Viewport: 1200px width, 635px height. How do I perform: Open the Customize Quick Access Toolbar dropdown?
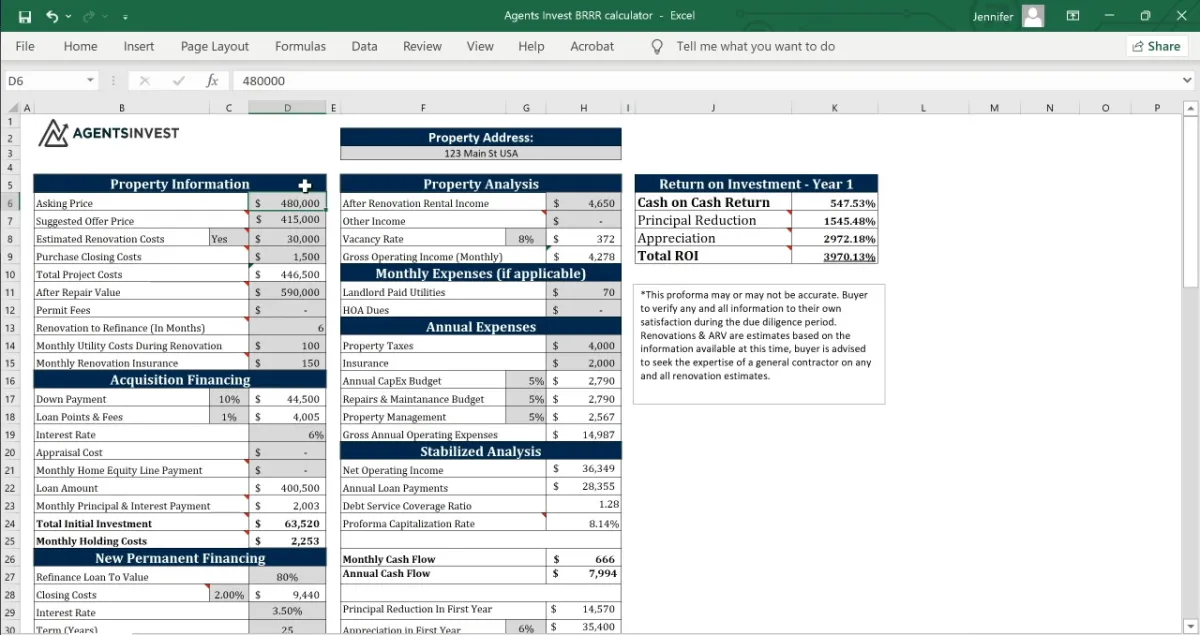[x=125, y=17]
